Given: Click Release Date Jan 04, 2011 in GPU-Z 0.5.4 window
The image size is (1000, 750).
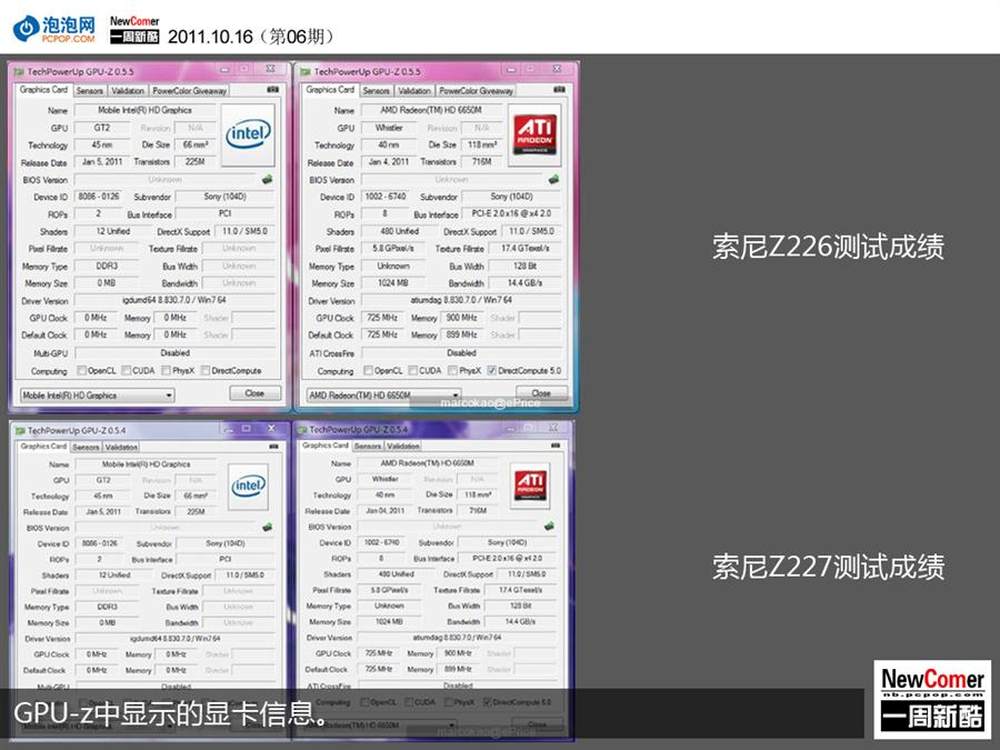Looking at the screenshot, I should (x=385, y=510).
